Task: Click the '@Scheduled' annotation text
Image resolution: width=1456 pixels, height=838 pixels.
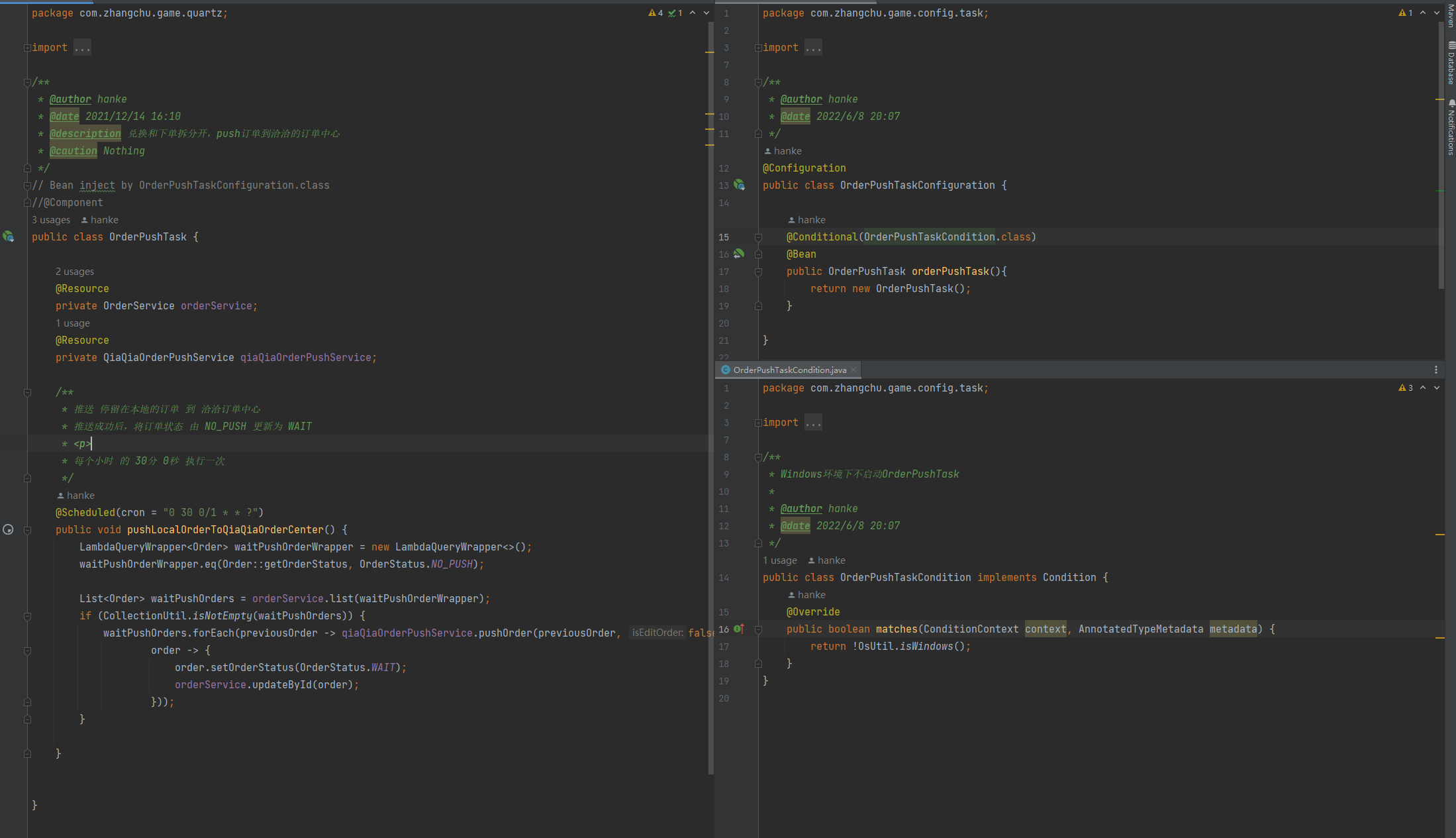Action: (x=85, y=513)
